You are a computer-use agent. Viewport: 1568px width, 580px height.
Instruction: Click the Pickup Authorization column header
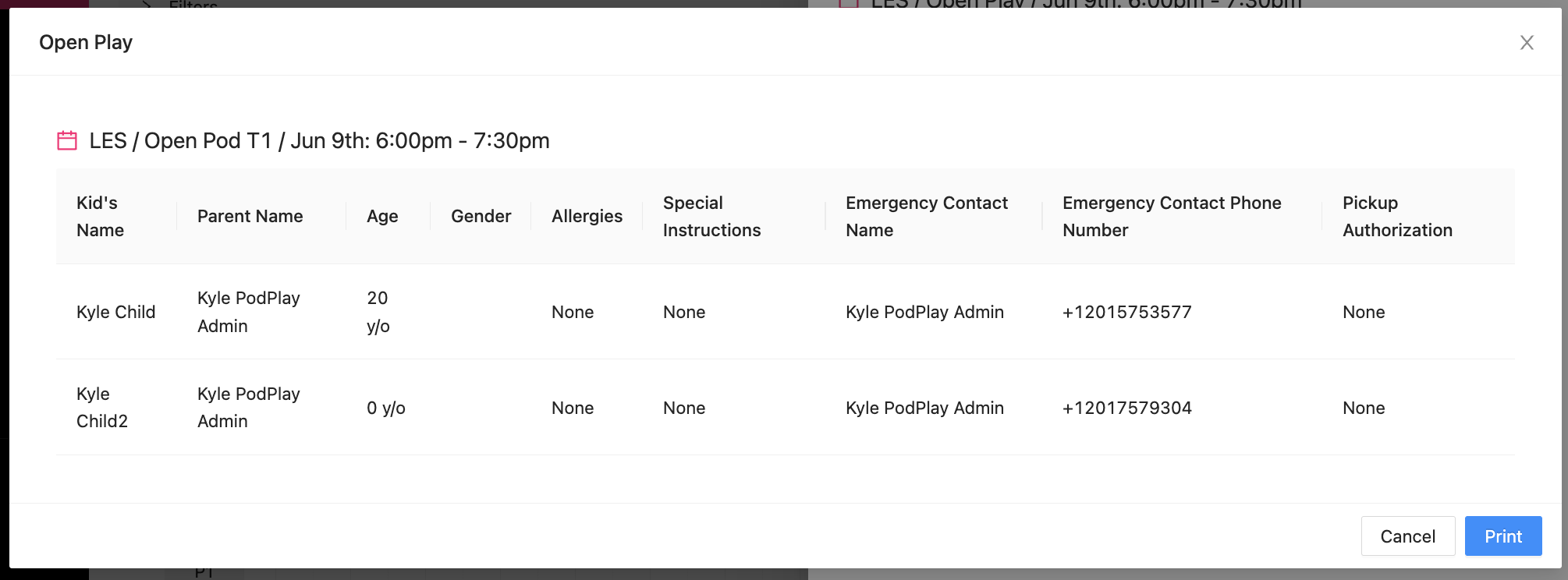click(1396, 217)
